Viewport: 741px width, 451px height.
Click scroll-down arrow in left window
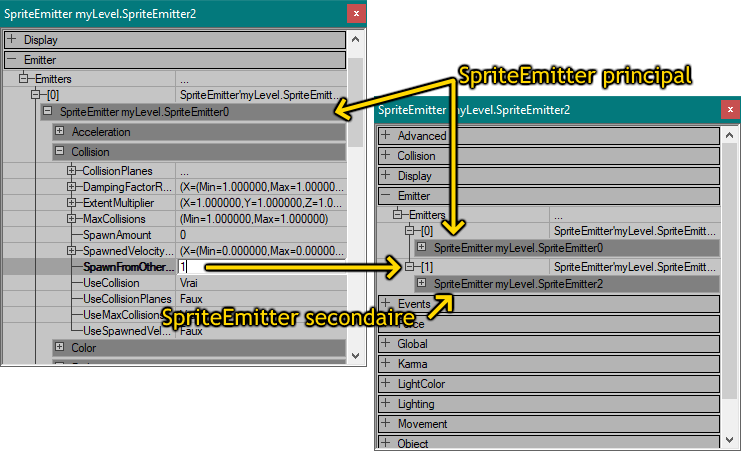pos(356,356)
